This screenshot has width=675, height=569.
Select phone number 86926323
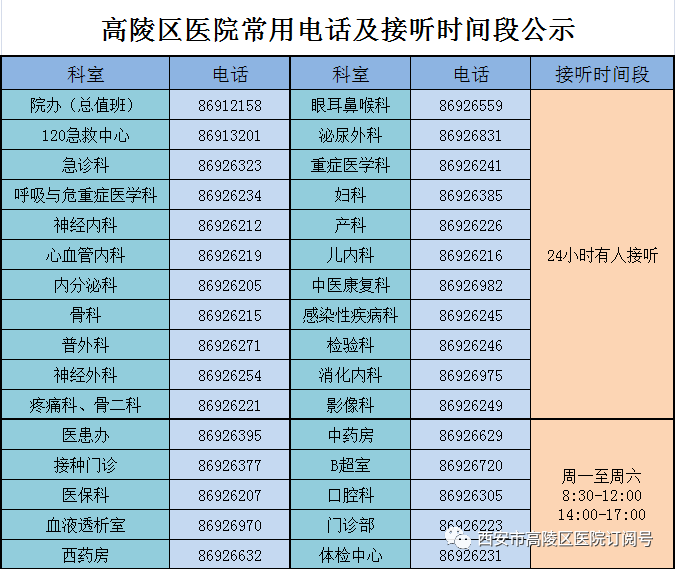point(230,165)
